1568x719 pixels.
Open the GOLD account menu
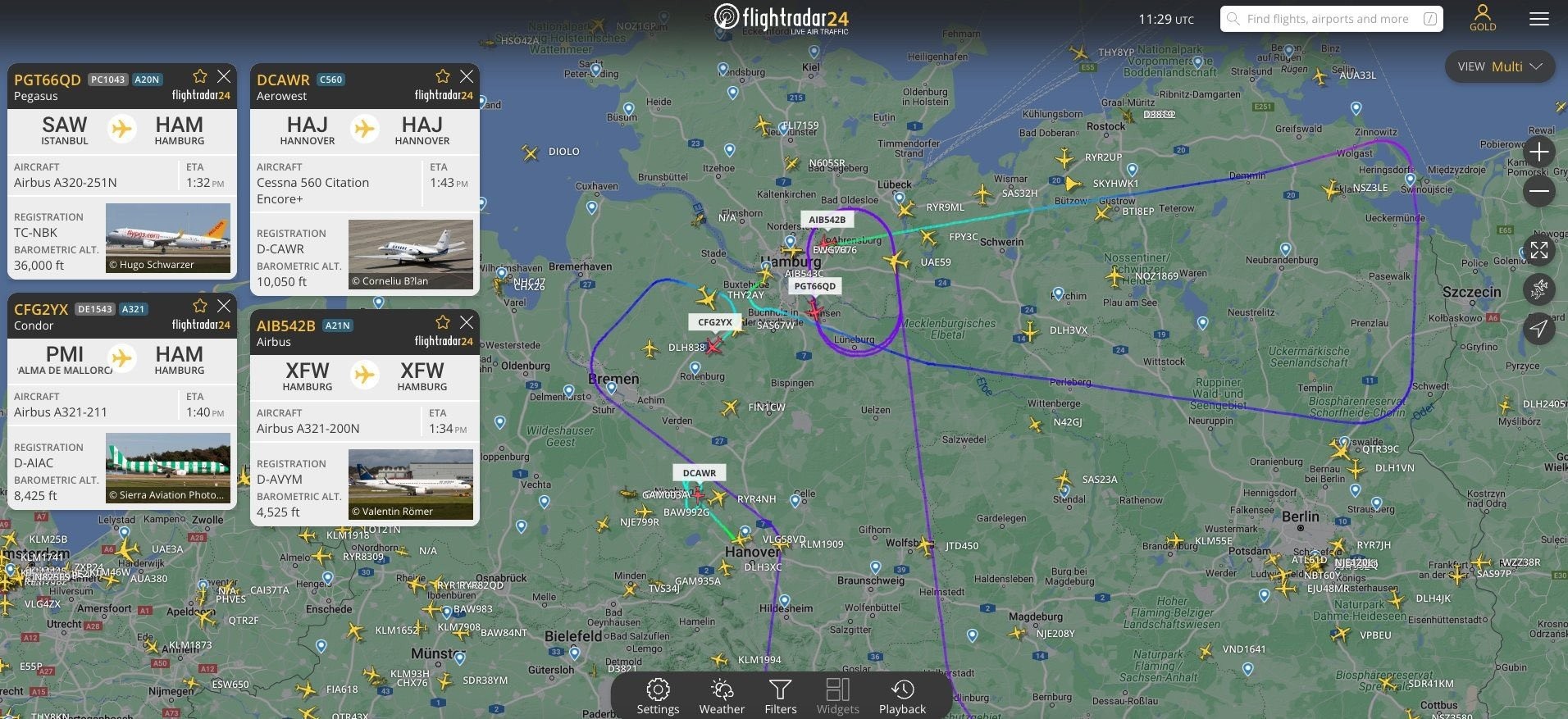tap(1483, 18)
